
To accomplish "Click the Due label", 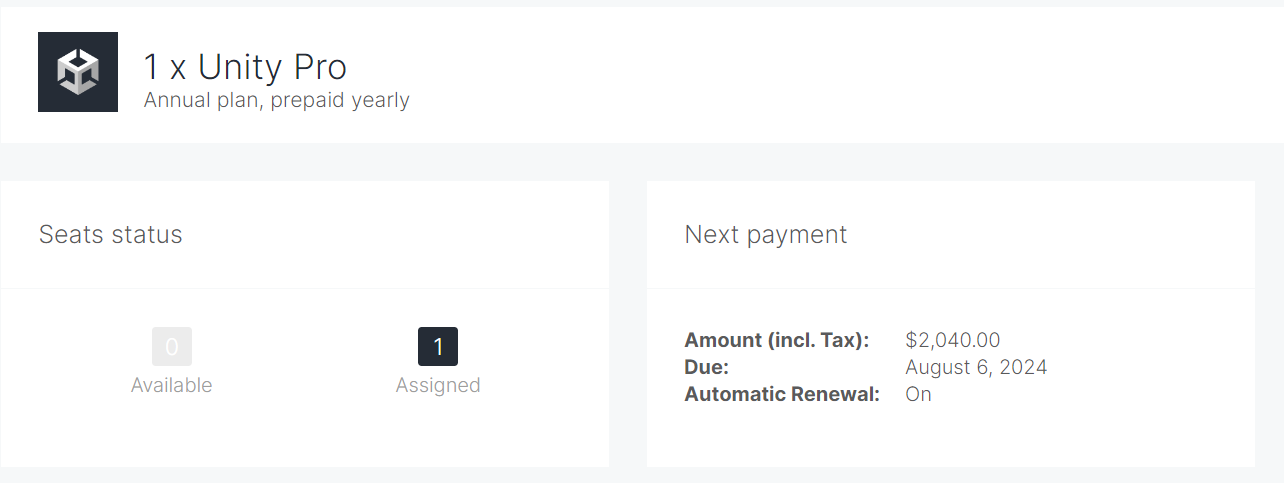I will point(707,367).
